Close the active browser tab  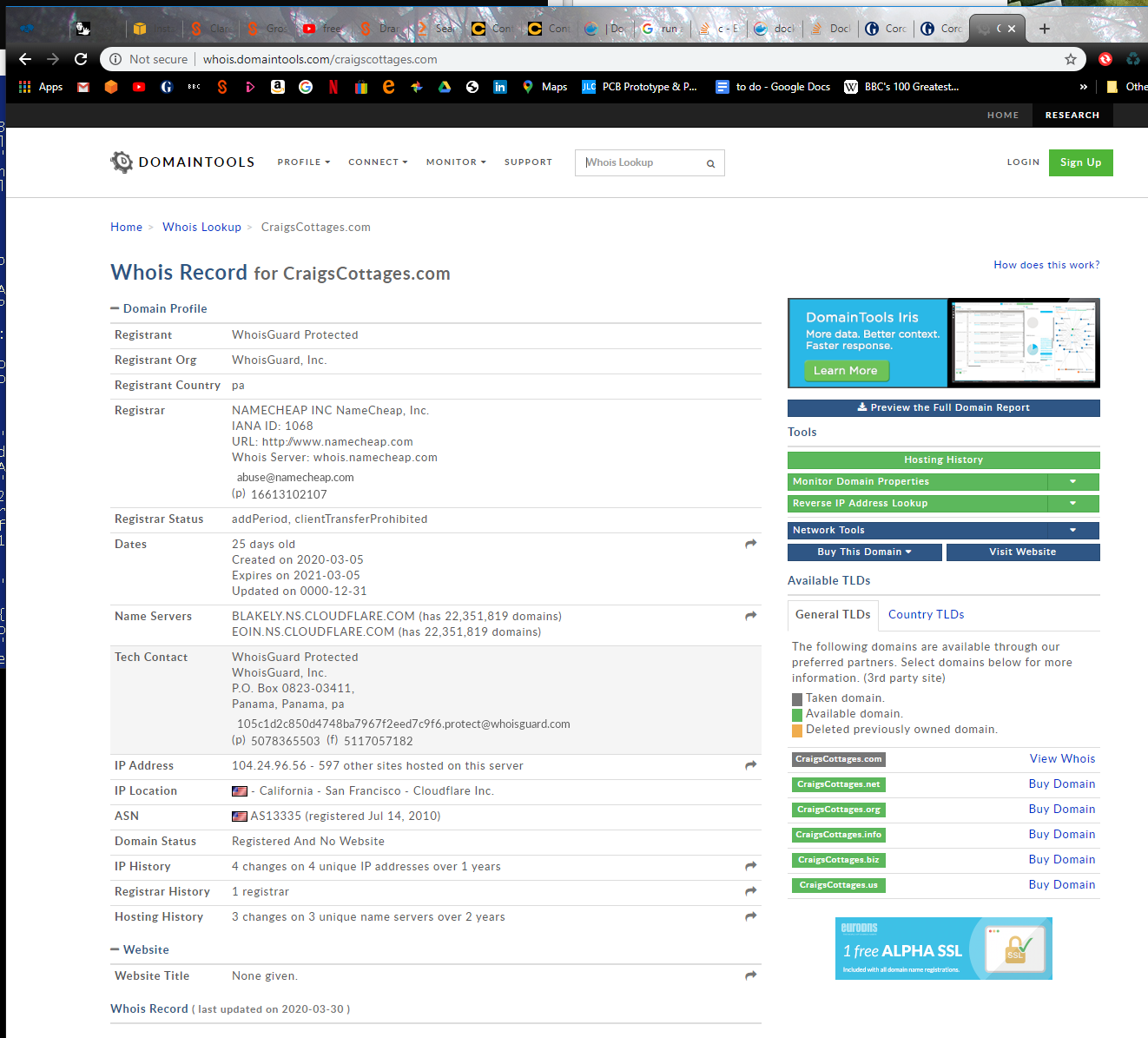pos(1012,29)
